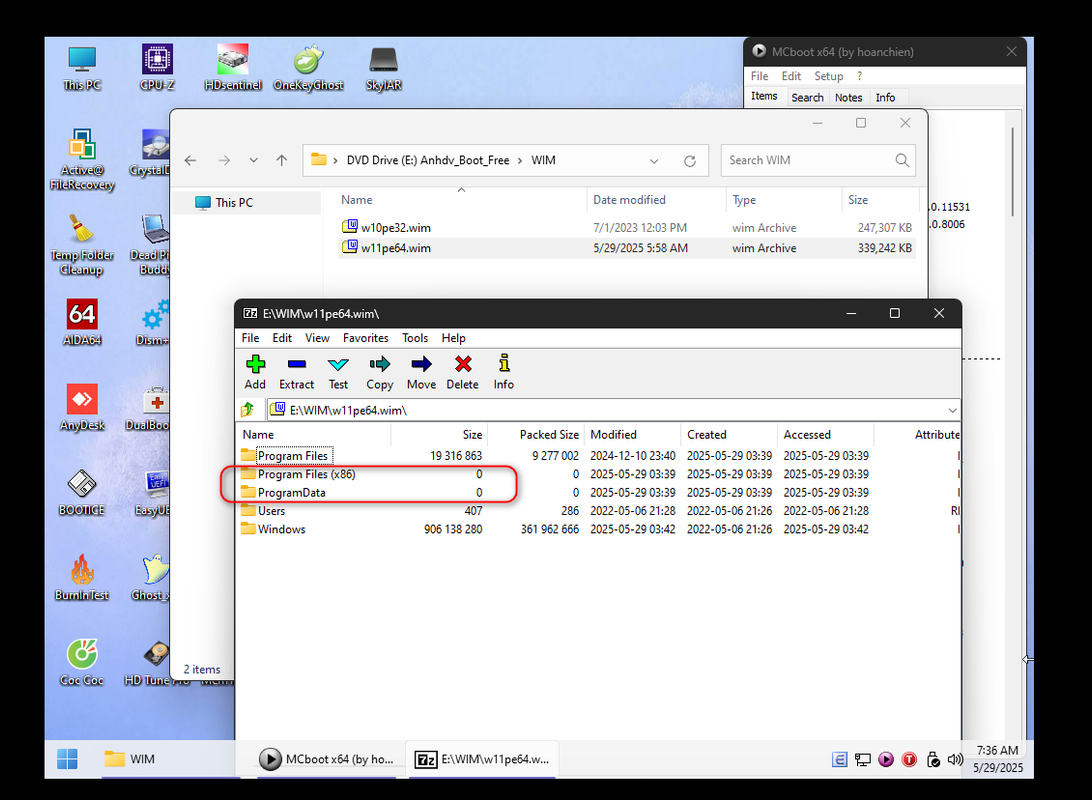Open Info from 7-Zip toolbar

pyautogui.click(x=504, y=372)
